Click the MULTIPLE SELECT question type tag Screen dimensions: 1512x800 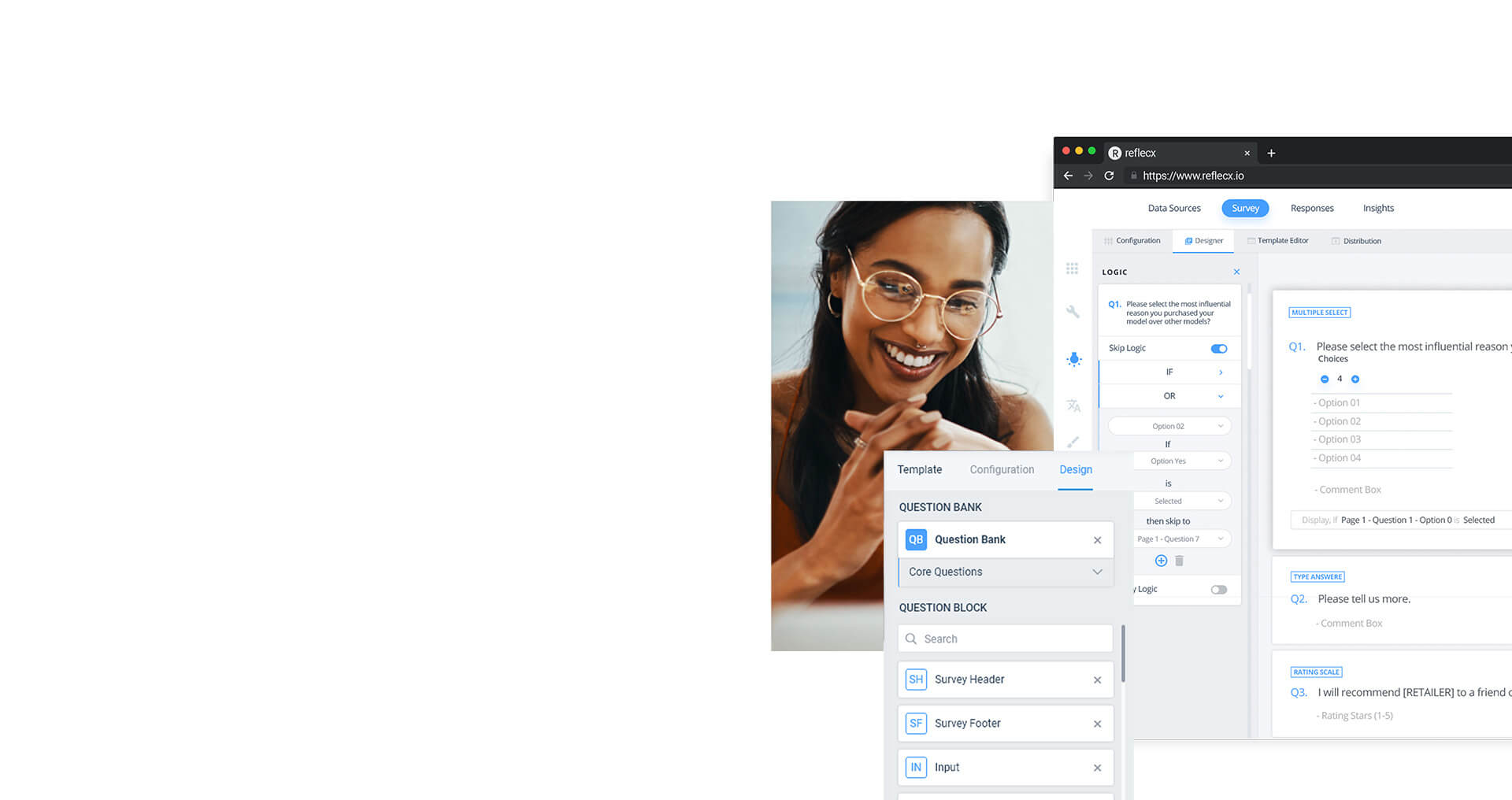pyautogui.click(x=1320, y=313)
